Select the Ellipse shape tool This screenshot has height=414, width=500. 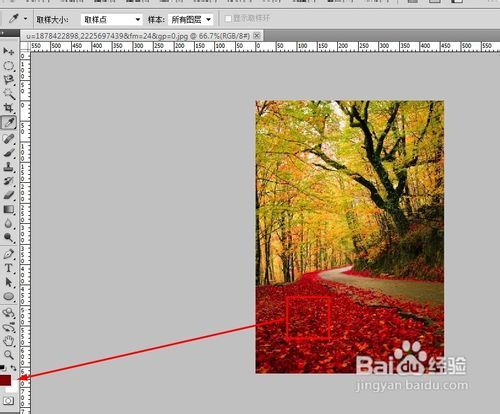click(x=9, y=297)
